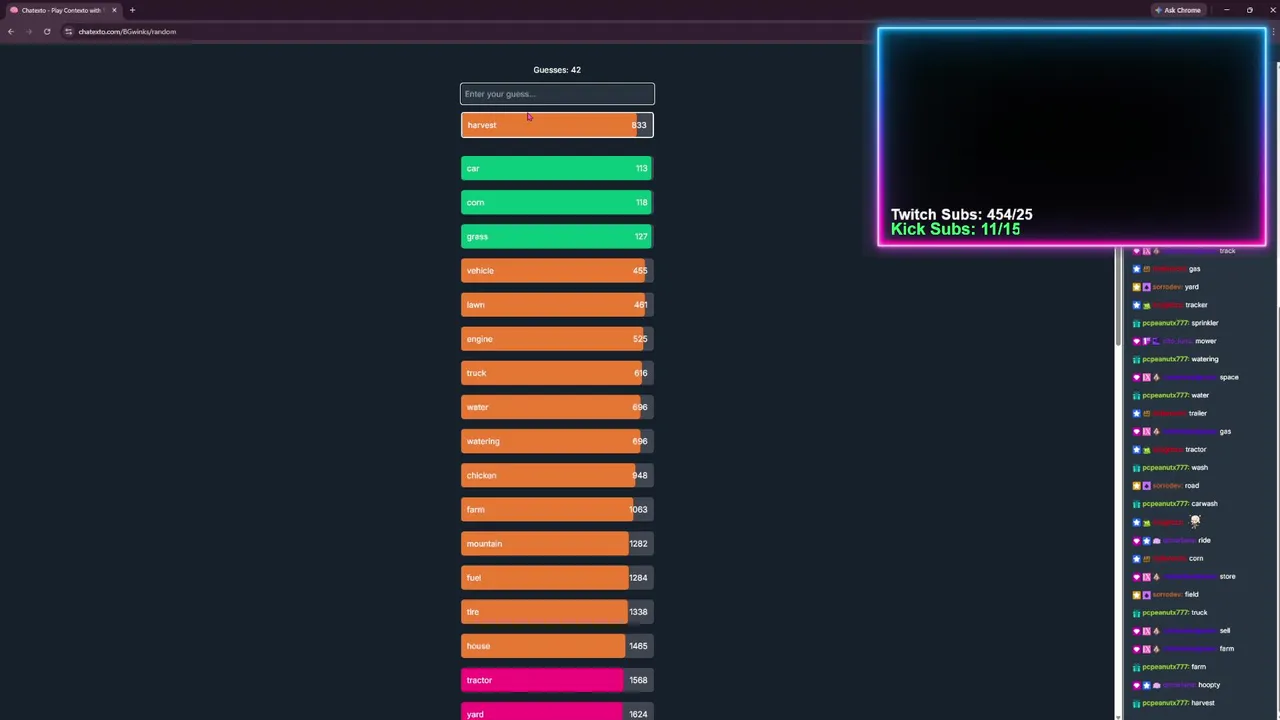This screenshot has height=720, width=1280.
Task: Click the 'fuel' guess row
Action: (557, 577)
